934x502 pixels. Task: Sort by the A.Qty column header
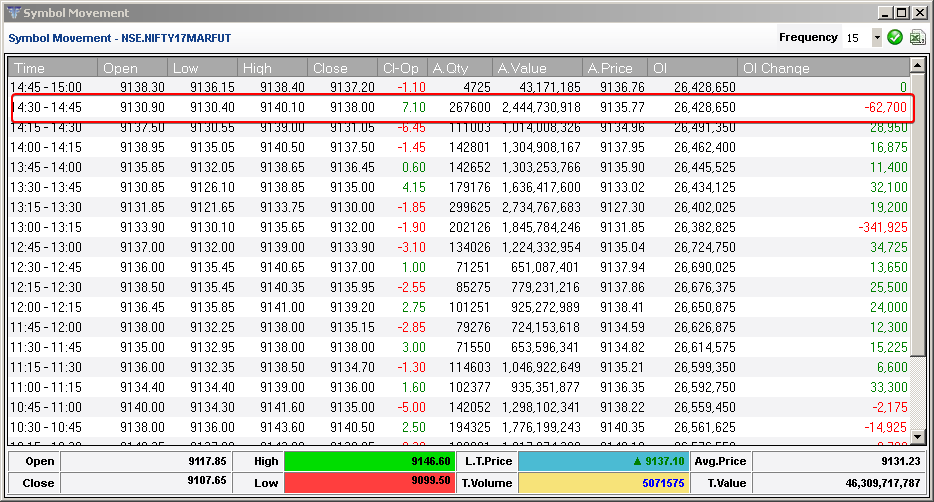[x=461, y=68]
